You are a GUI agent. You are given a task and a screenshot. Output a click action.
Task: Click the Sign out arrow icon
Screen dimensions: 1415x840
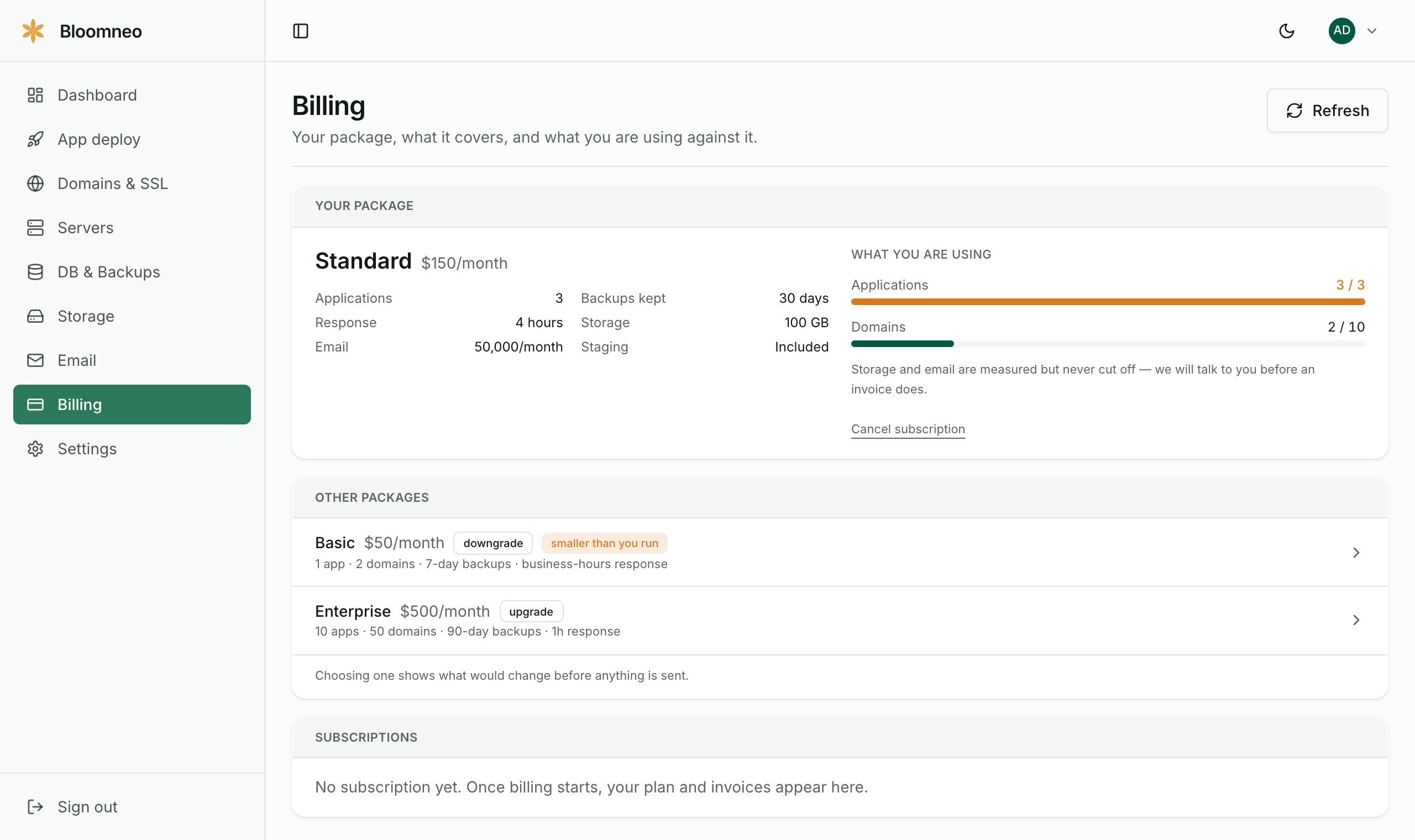coord(35,806)
